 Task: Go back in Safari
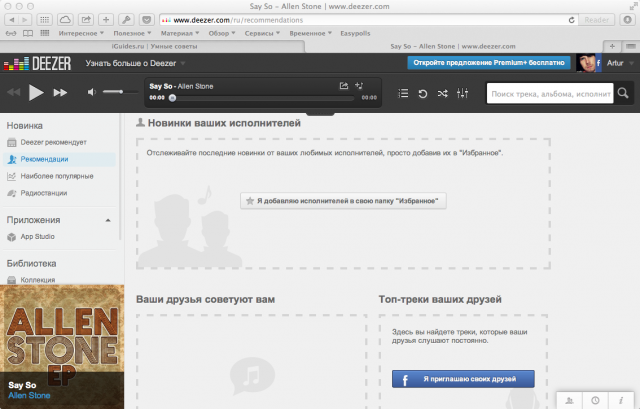click(x=11, y=20)
